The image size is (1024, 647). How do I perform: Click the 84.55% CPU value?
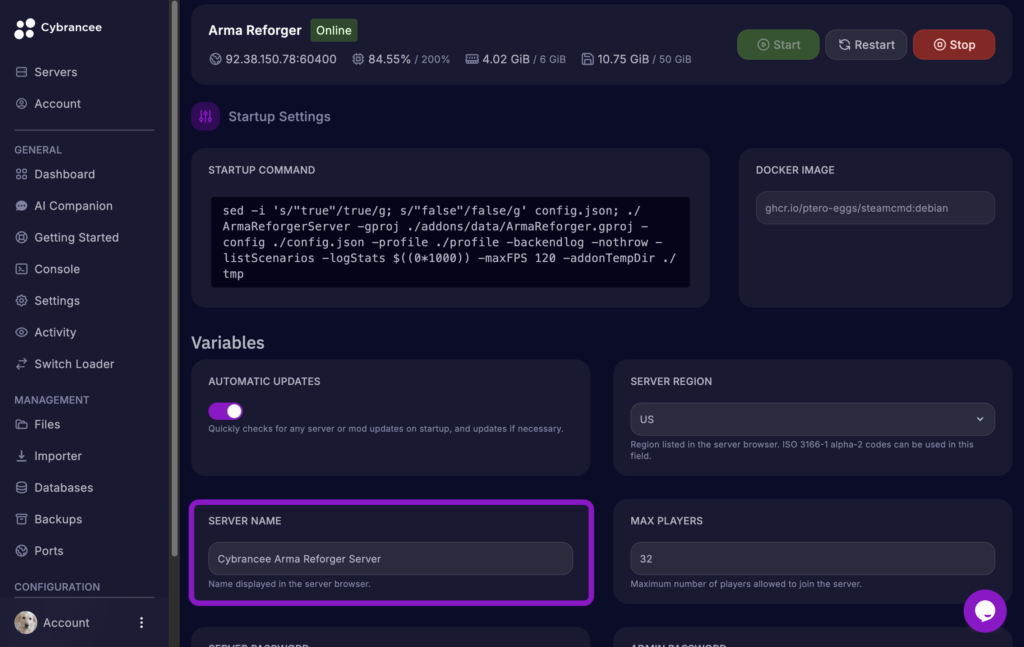click(x=389, y=59)
